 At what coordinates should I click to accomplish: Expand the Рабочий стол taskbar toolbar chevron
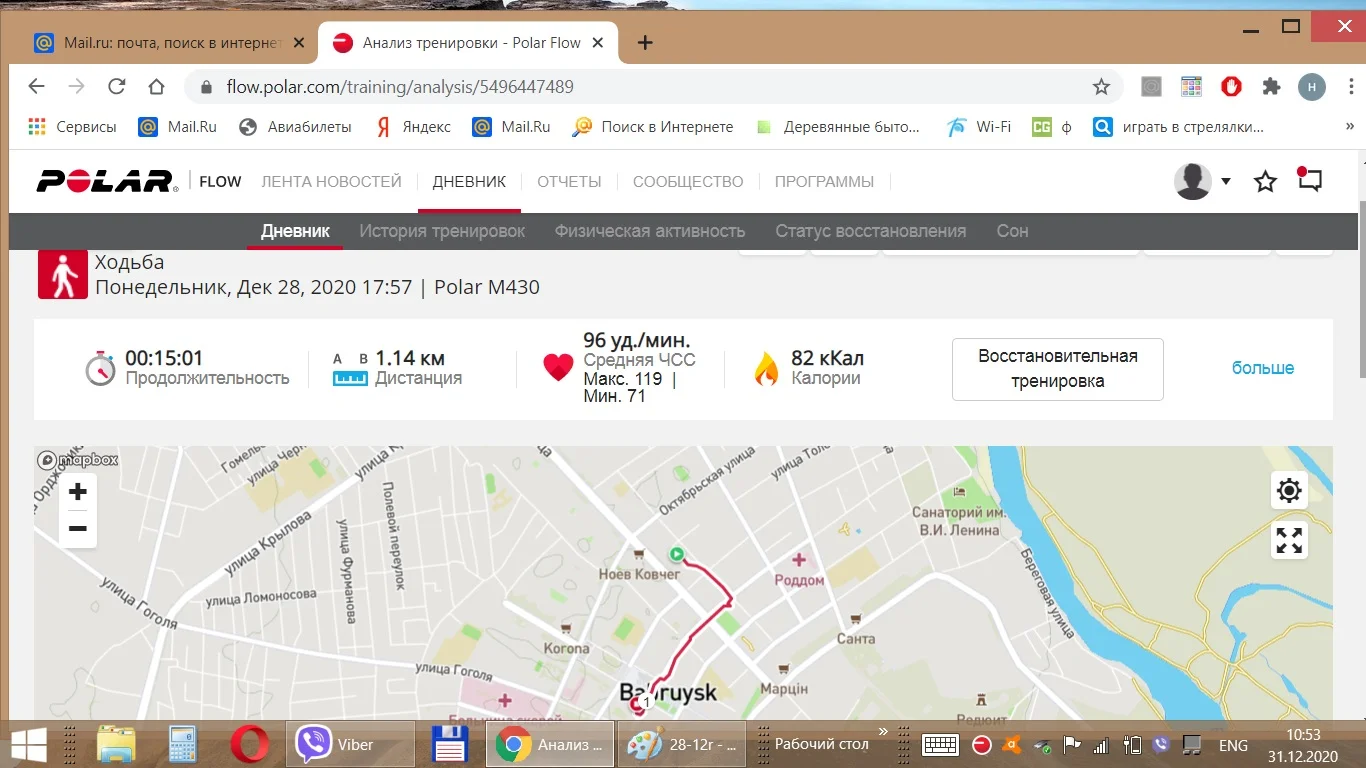(x=882, y=733)
